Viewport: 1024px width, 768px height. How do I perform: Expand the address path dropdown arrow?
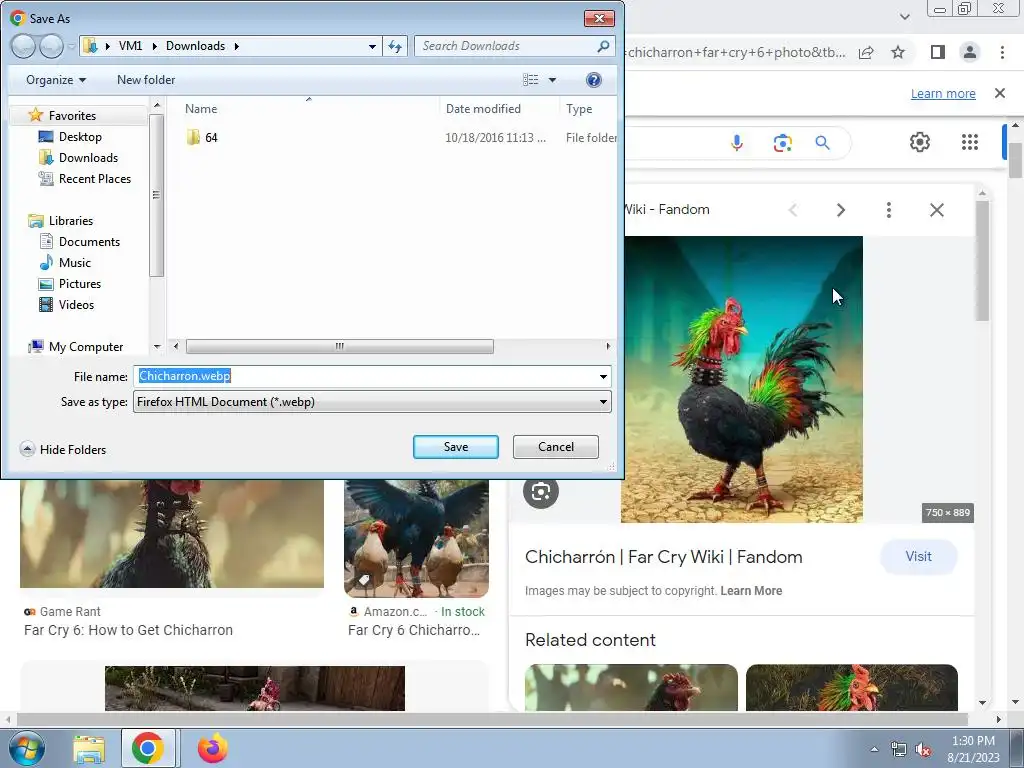click(372, 46)
